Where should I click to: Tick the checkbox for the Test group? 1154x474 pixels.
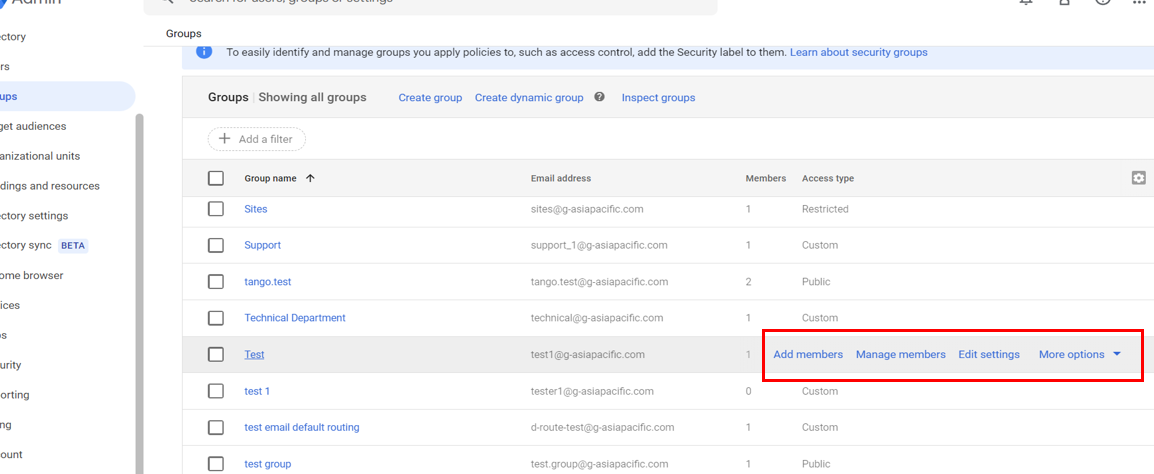216,354
